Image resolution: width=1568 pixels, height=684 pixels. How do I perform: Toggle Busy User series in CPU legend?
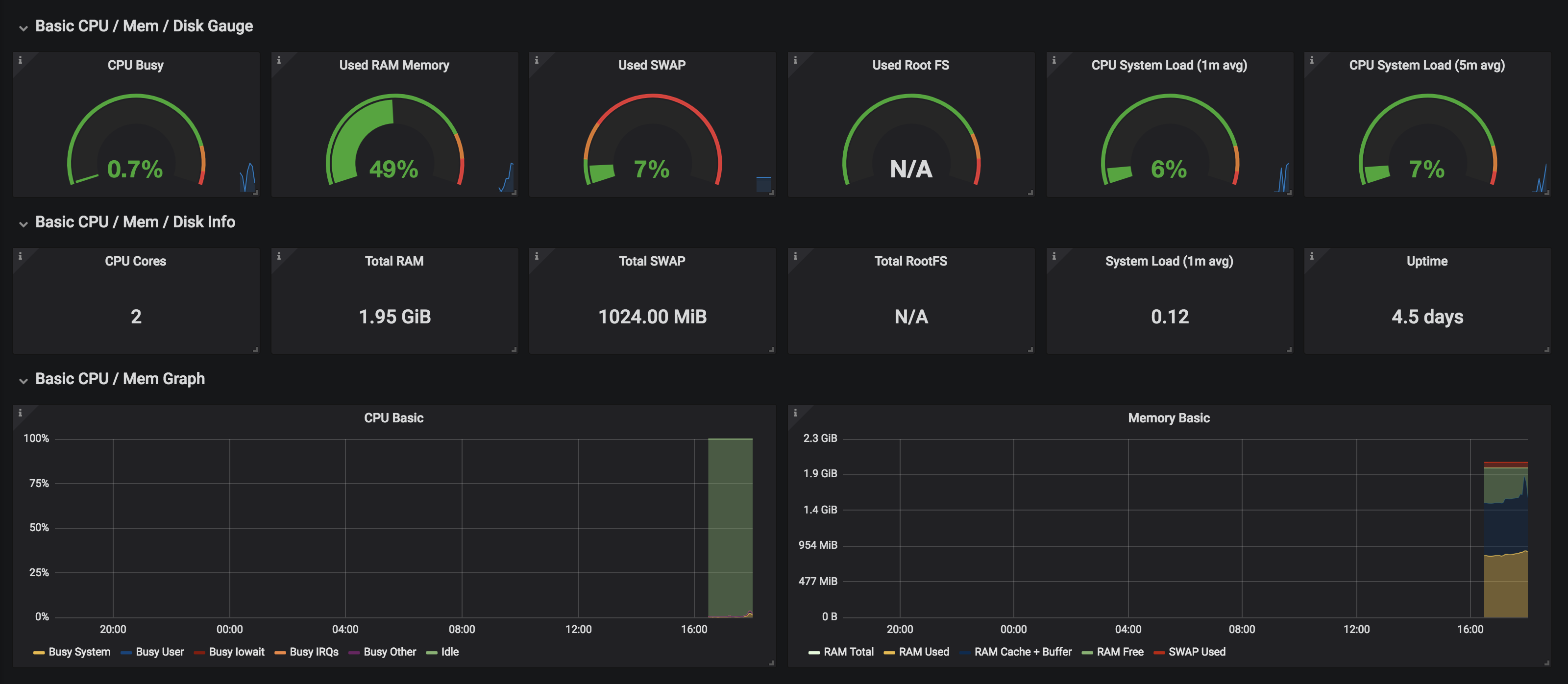[x=159, y=652]
